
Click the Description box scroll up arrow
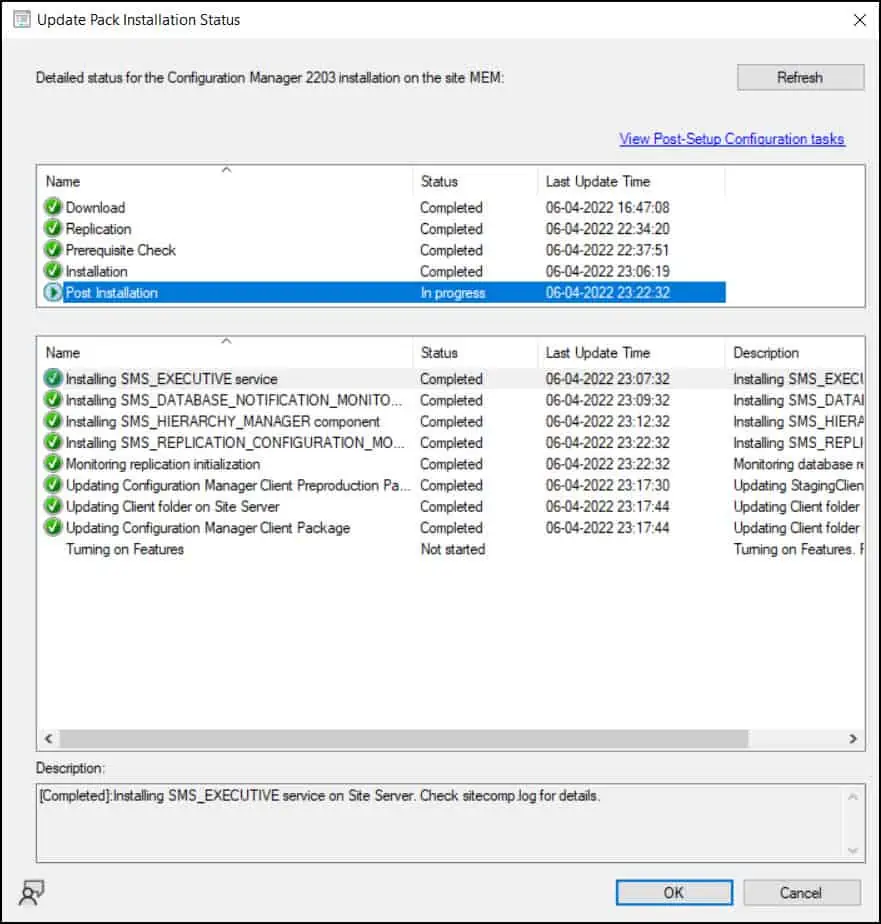click(853, 797)
